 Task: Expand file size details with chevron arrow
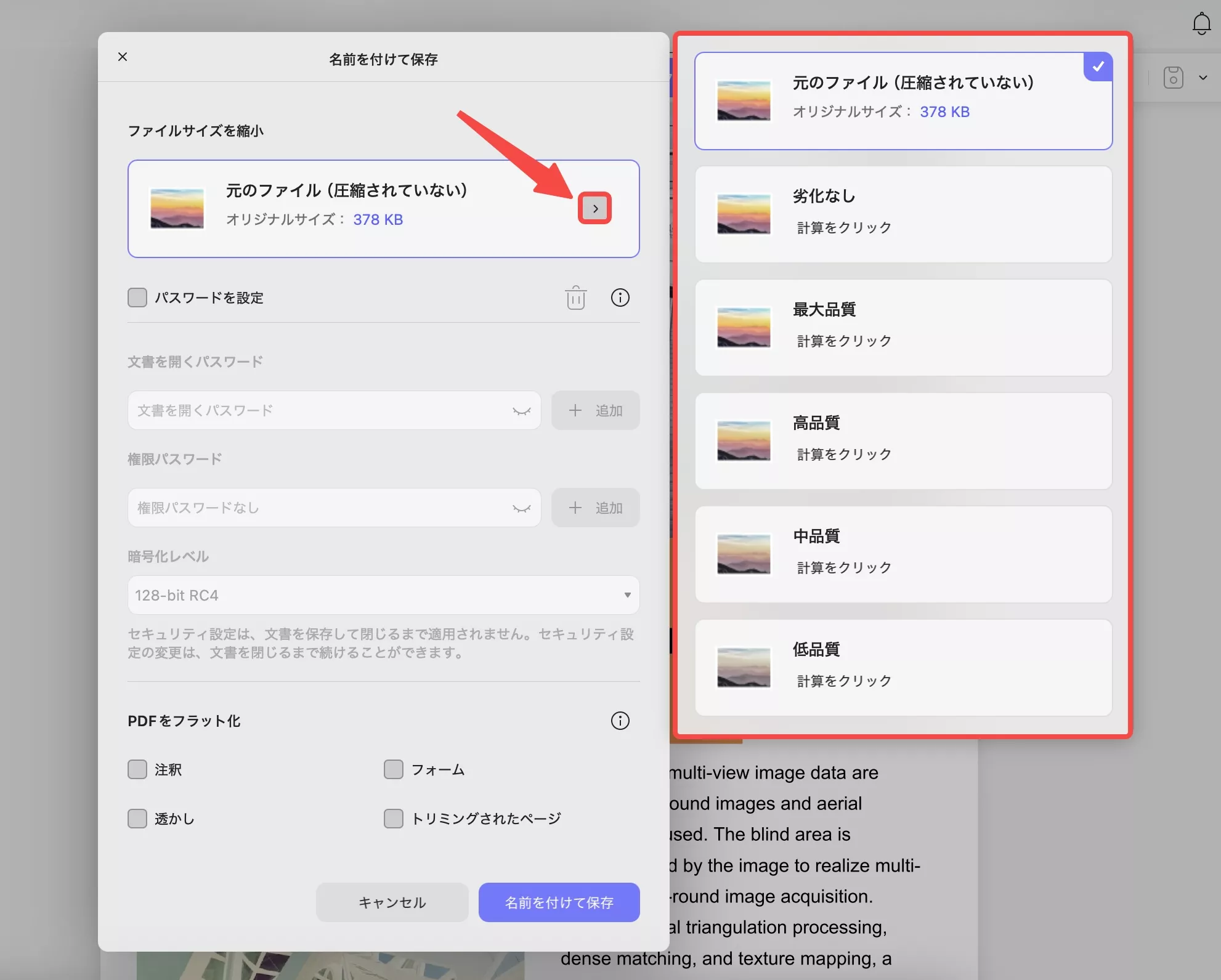pyautogui.click(x=594, y=208)
